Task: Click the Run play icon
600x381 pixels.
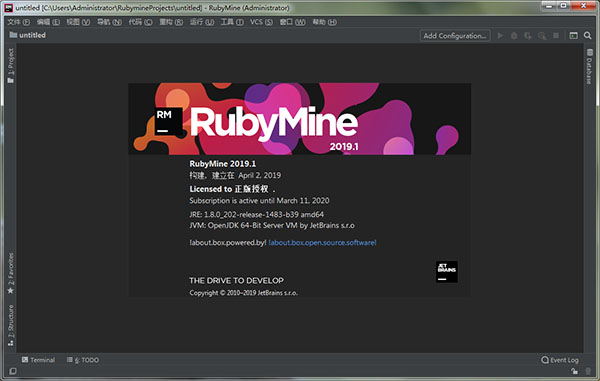Action: point(500,36)
